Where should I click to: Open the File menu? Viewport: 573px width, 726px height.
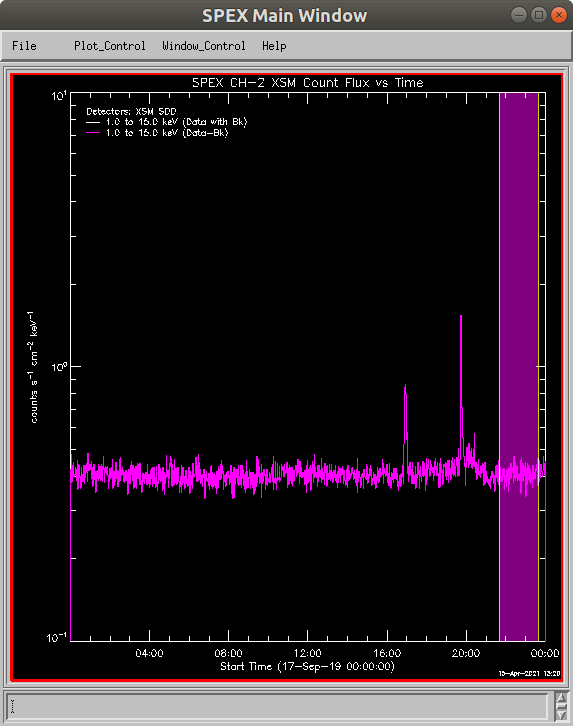coord(24,46)
